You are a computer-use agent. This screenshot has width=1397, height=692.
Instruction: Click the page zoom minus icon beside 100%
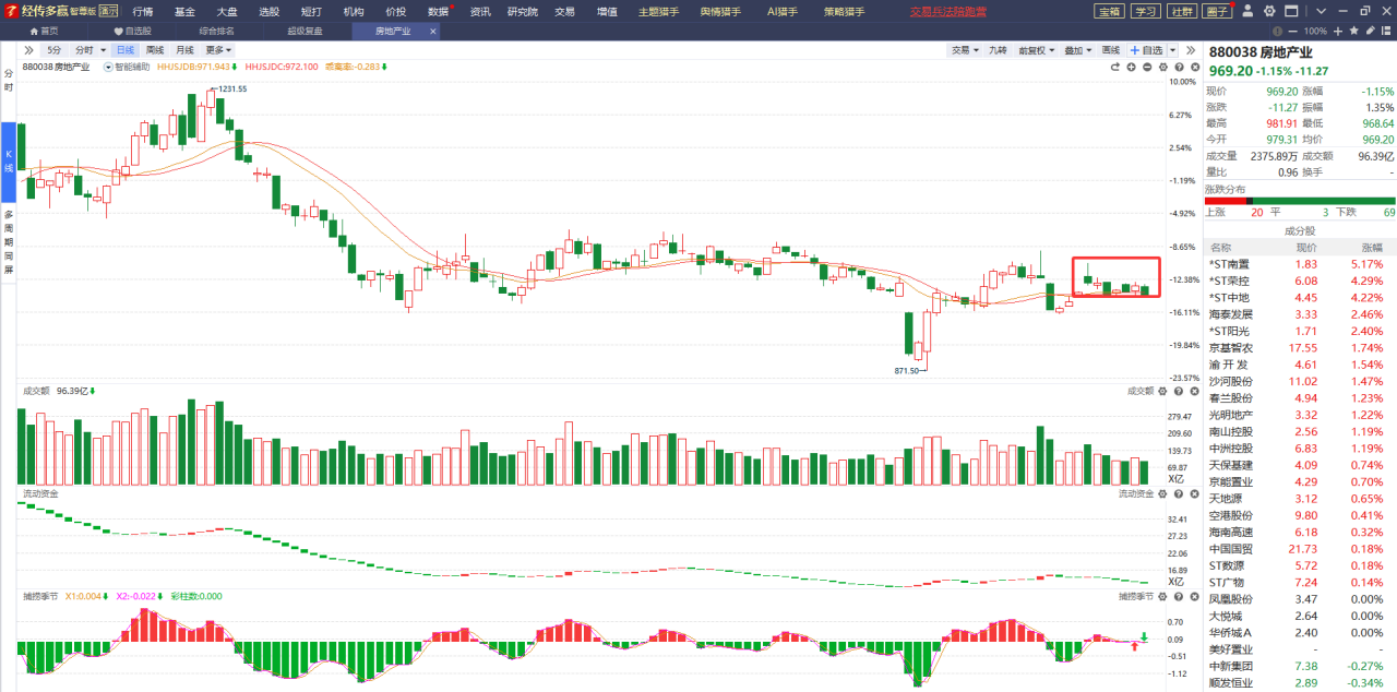click(x=1294, y=31)
